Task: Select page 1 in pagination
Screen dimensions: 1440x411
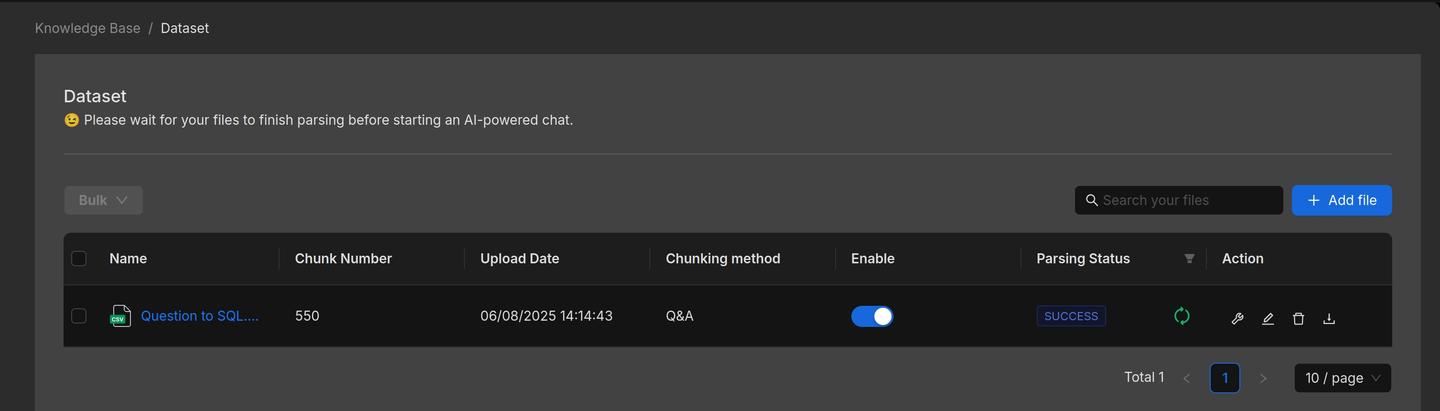Action: pos(1224,377)
